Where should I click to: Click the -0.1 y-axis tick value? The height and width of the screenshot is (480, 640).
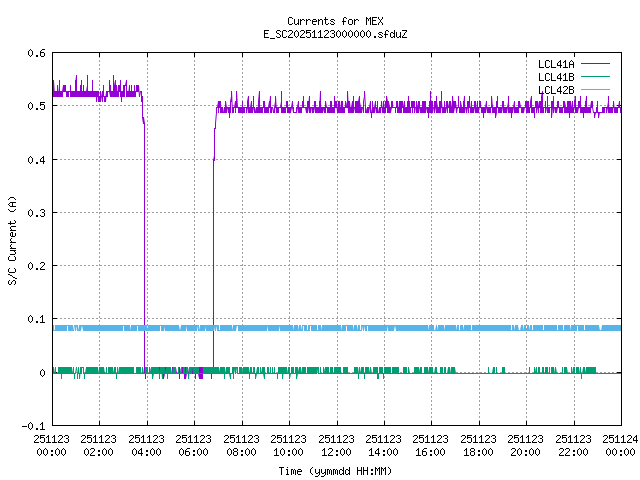(x=33, y=426)
